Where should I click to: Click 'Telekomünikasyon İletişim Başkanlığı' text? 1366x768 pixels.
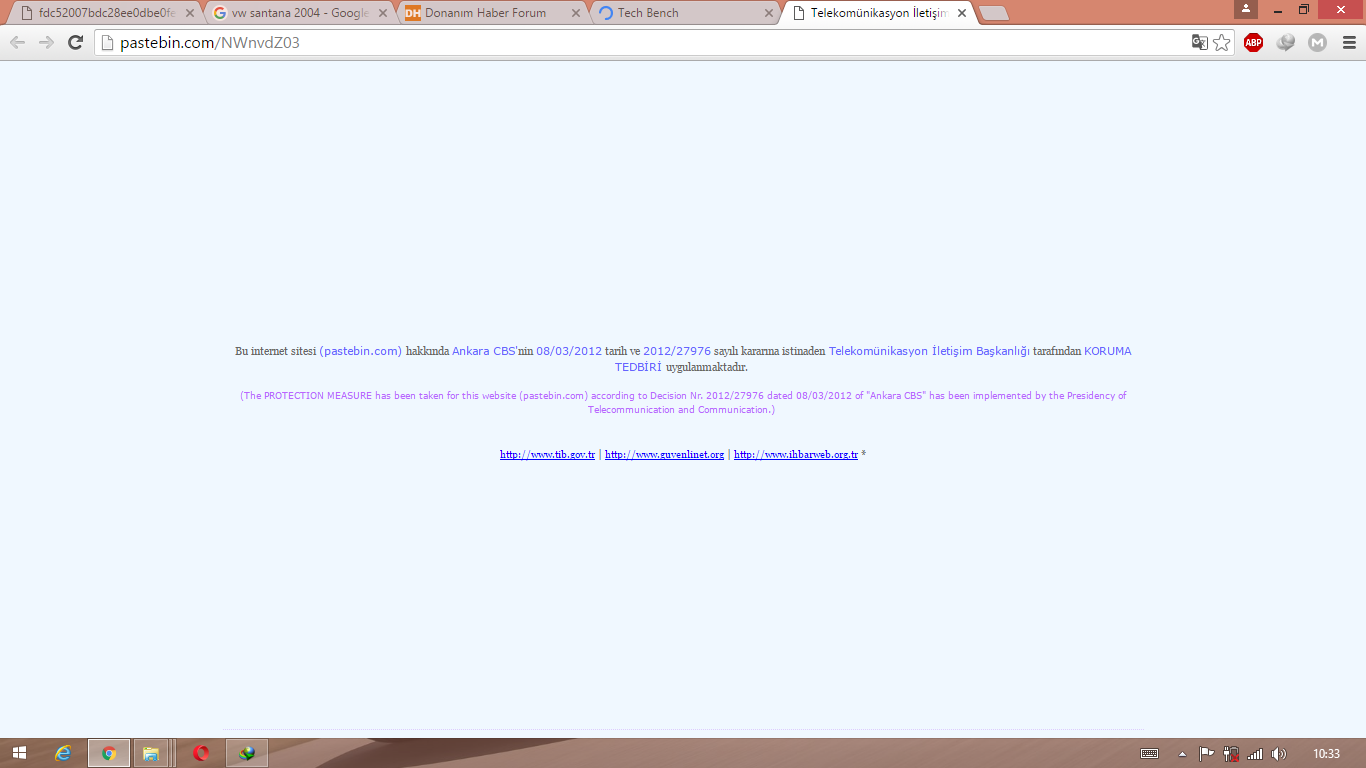tap(929, 351)
